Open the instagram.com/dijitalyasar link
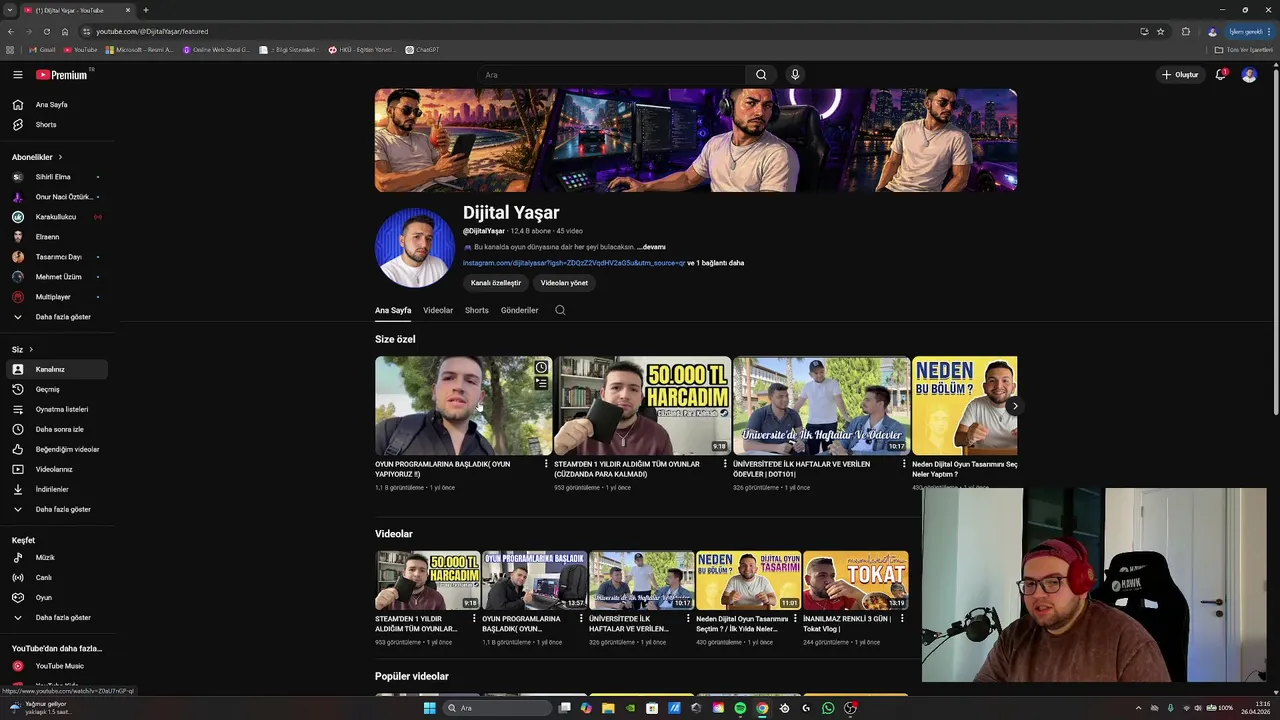Viewport: 1280px width, 720px height. [574, 263]
